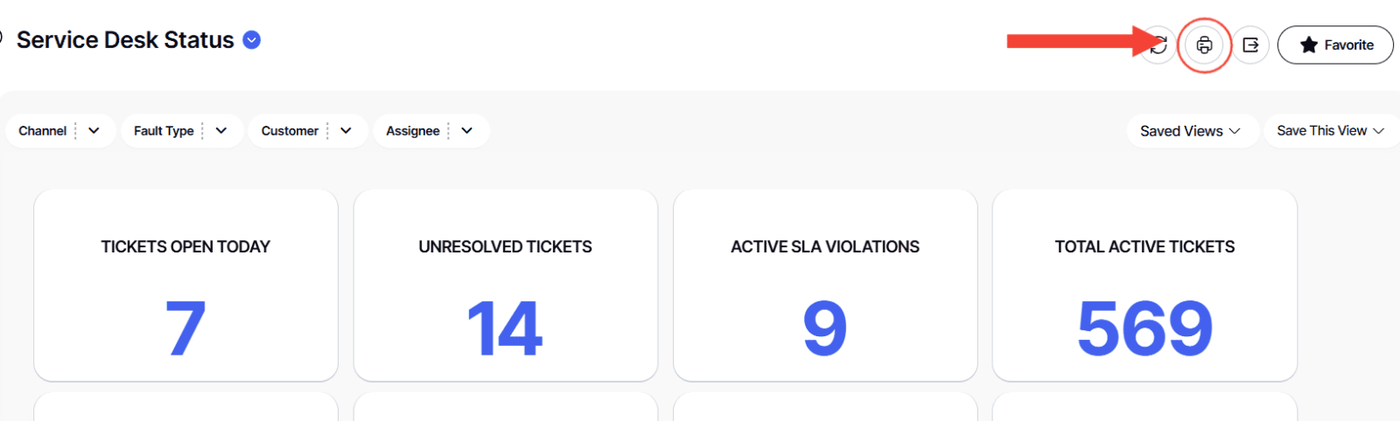Select the Tickets Open Today card
Screen dimensions: 1400x421
click(186, 285)
